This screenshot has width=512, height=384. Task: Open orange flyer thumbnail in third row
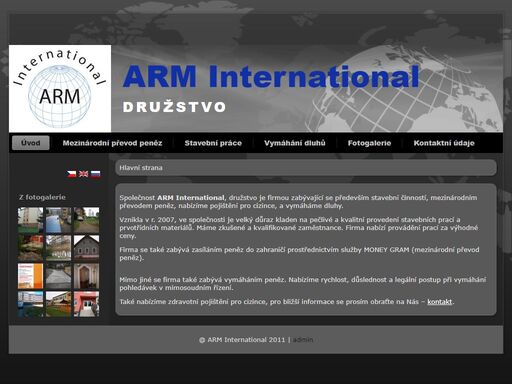[30, 276]
